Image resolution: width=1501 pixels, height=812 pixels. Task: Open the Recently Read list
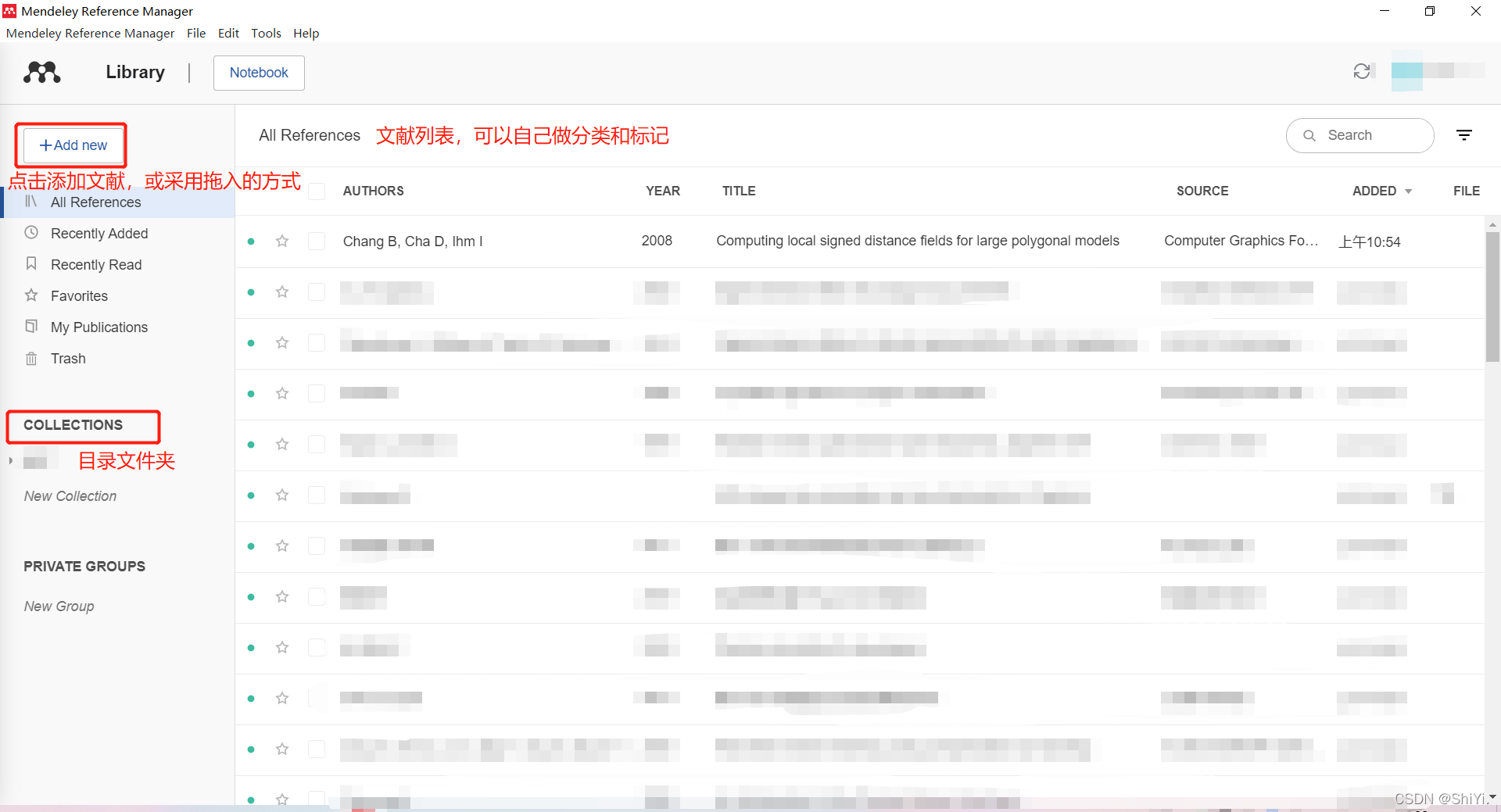[x=96, y=265]
